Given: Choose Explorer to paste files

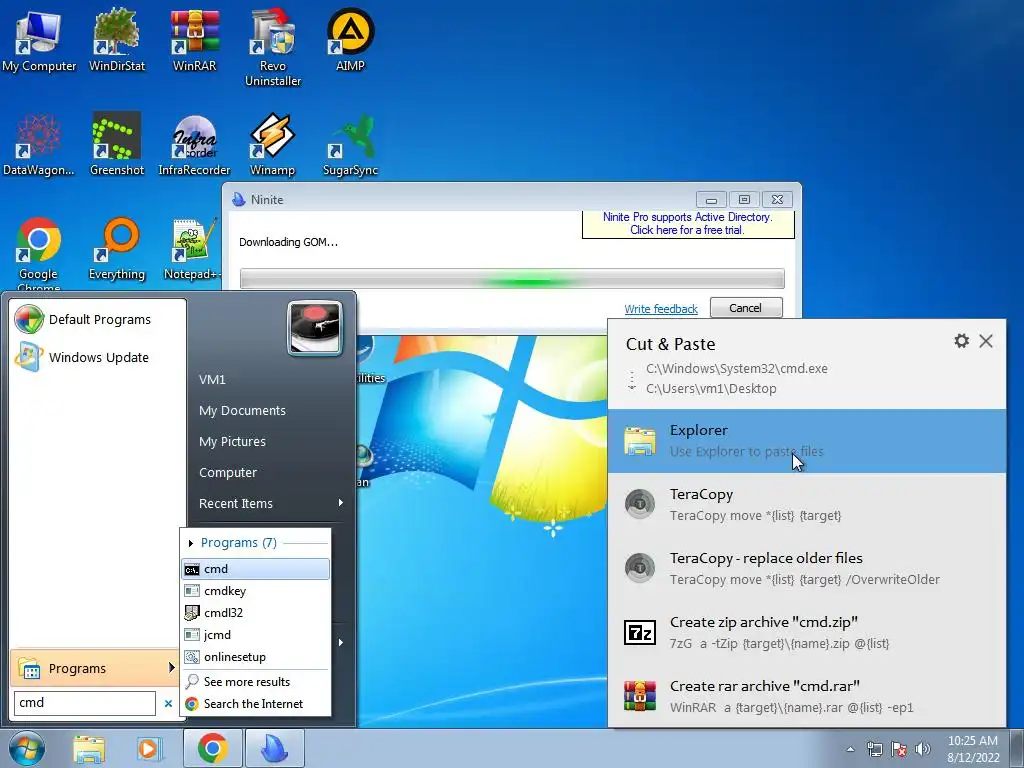Looking at the screenshot, I should [807, 441].
